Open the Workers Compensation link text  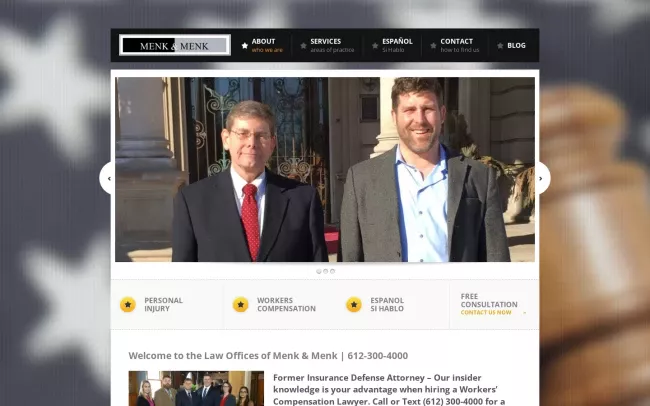click(286, 304)
